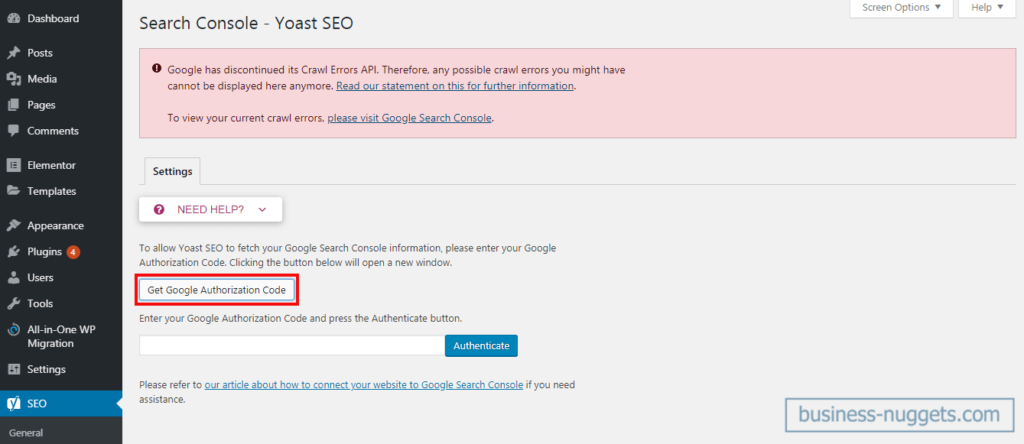Screen dimensions: 1024x444
Task: Click the Elementor logo icon
Action: (x=13, y=165)
